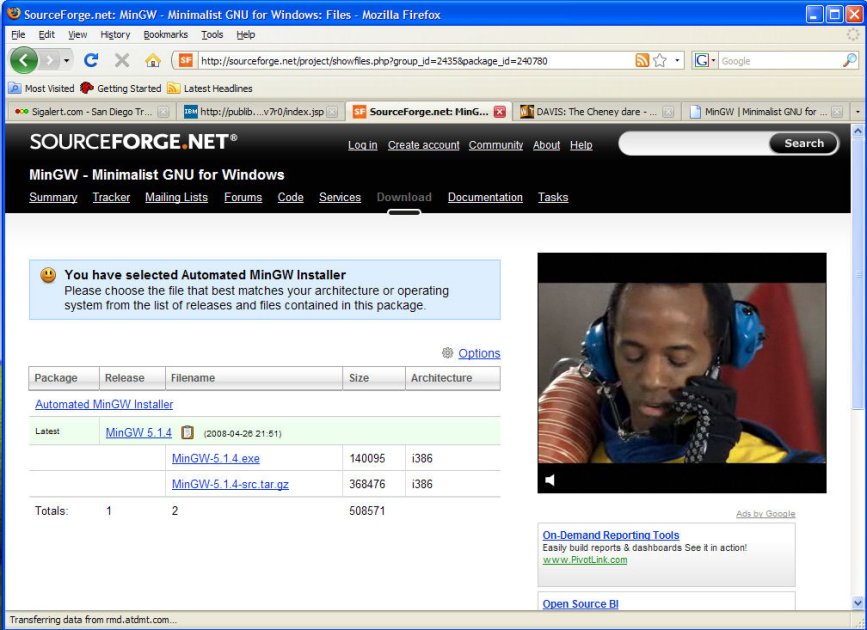Viewport: 867px width, 630px height.
Task: Expand the list-all-tabs dropdown arrow
Action: point(857,112)
